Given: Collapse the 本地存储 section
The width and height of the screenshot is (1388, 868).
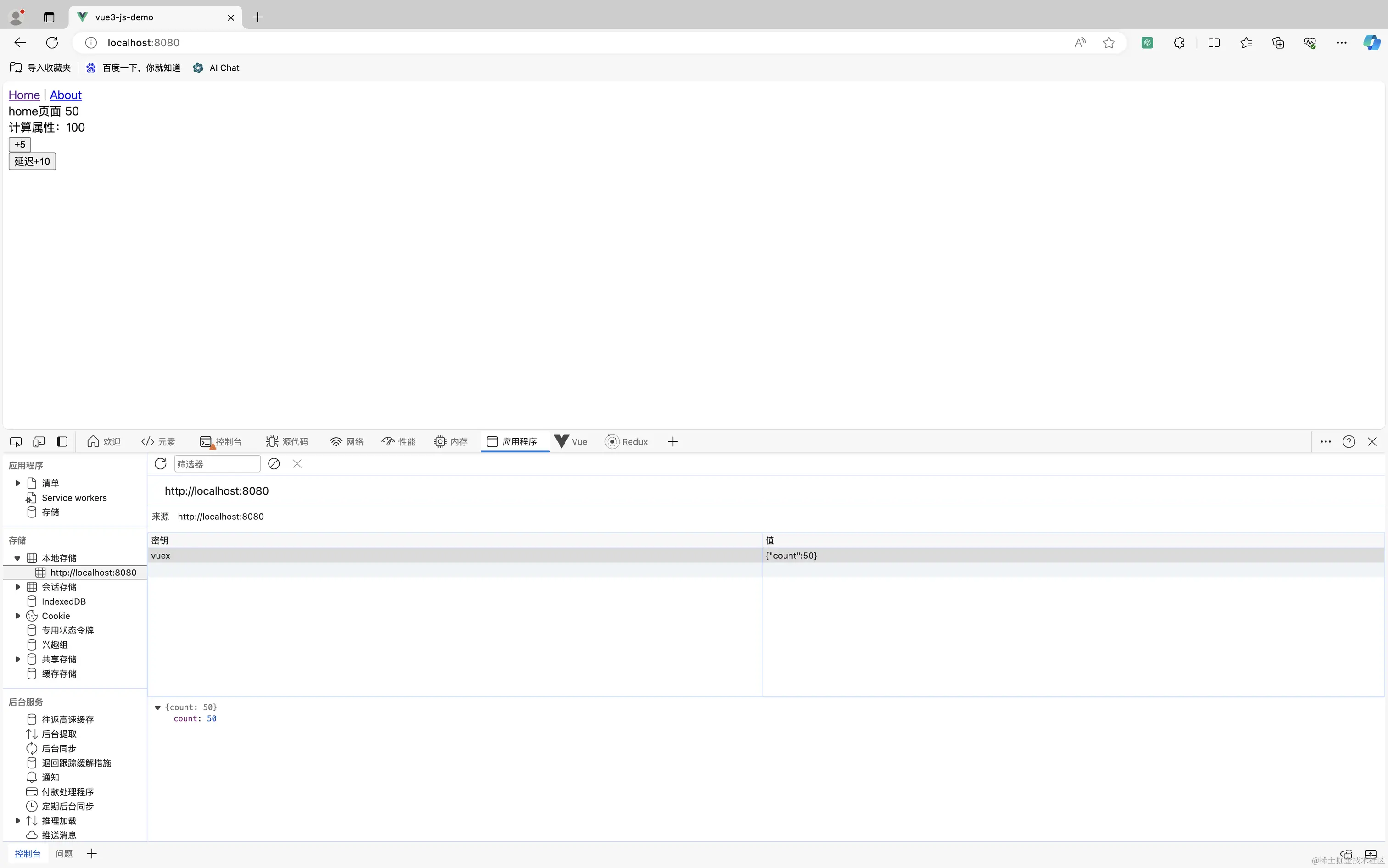Looking at the screenshot, I should (17, 557).
